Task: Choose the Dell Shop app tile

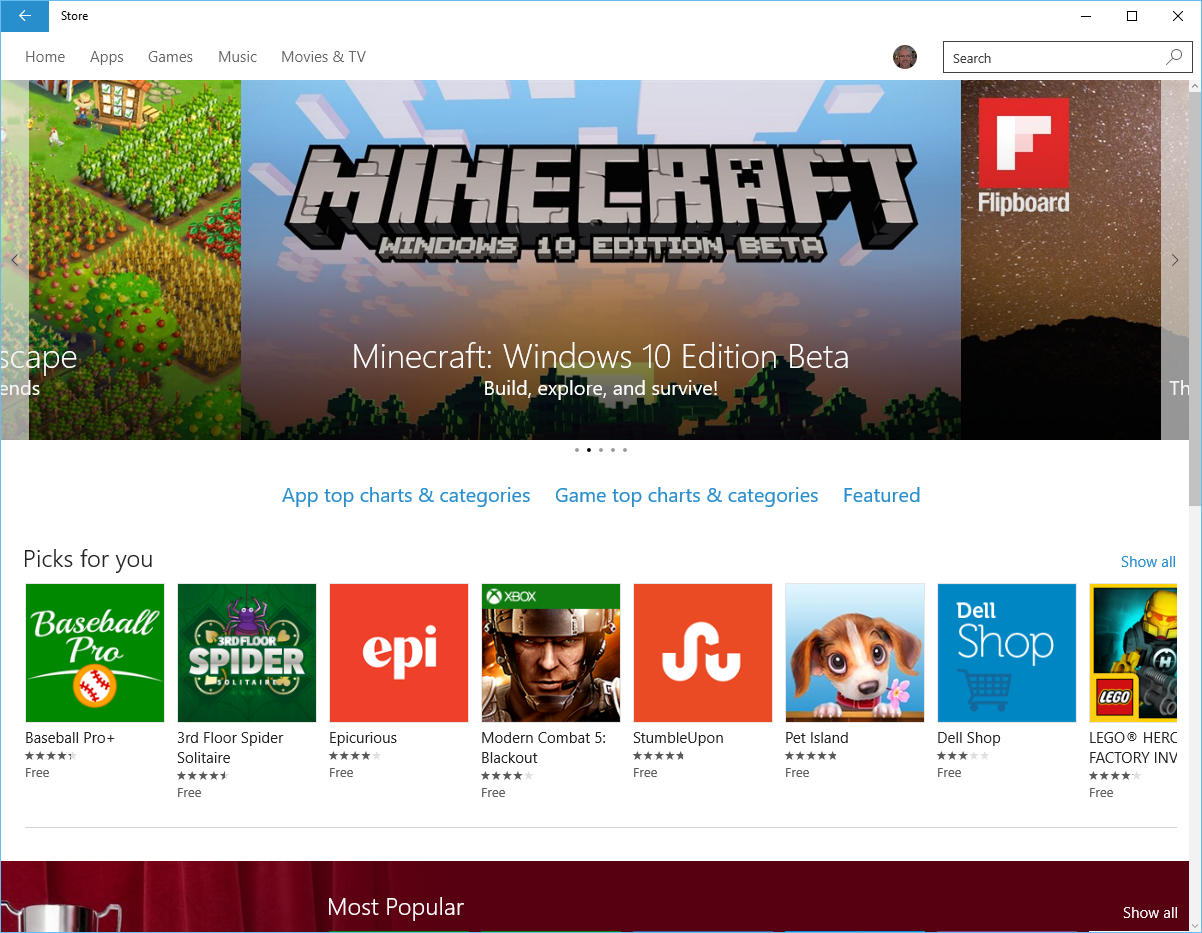Action: coord(1006,653)
